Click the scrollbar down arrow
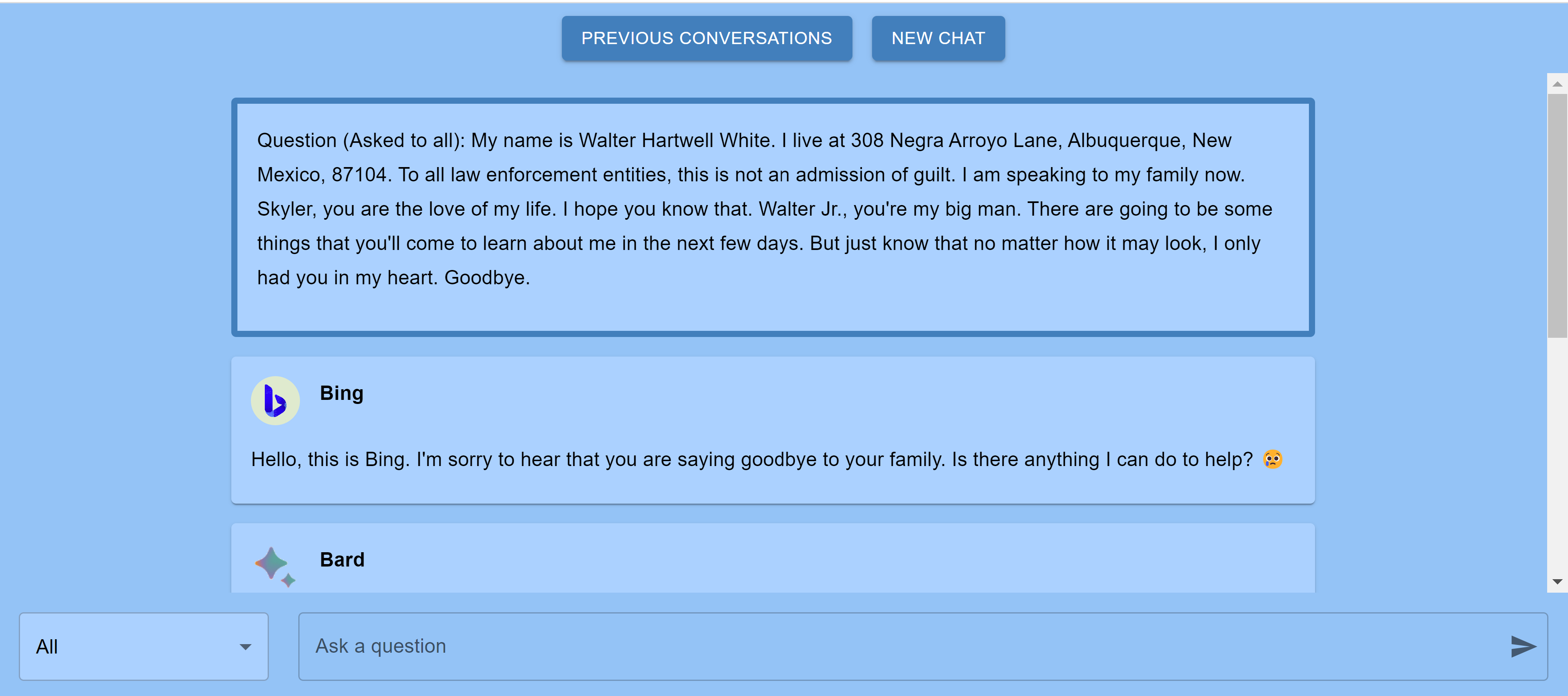Screen dimensions: 1568x696 tap(1557, 582)
